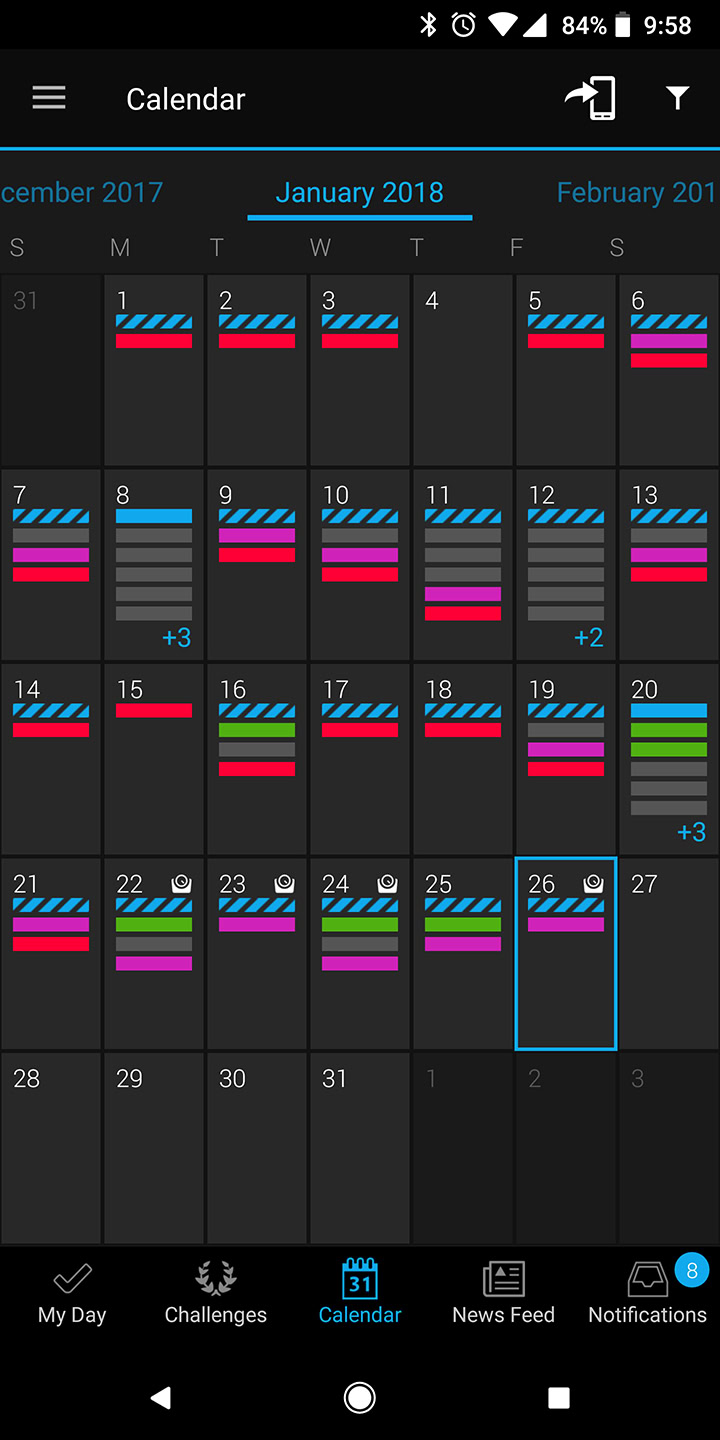Screen dimensions: 720x1440
Task: Open the hamburger navigation menu
Action: coord(49,98)
